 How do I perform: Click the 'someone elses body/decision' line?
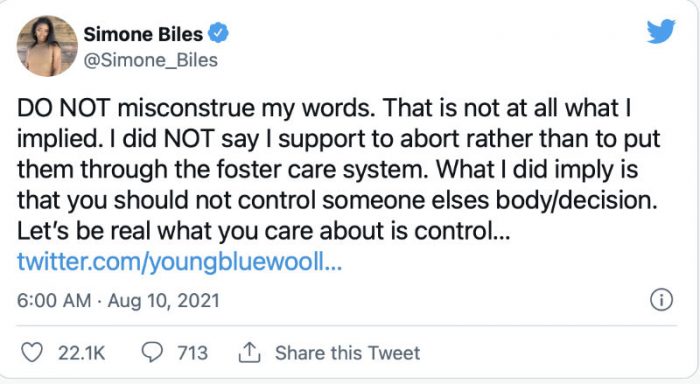coord(338,200)
